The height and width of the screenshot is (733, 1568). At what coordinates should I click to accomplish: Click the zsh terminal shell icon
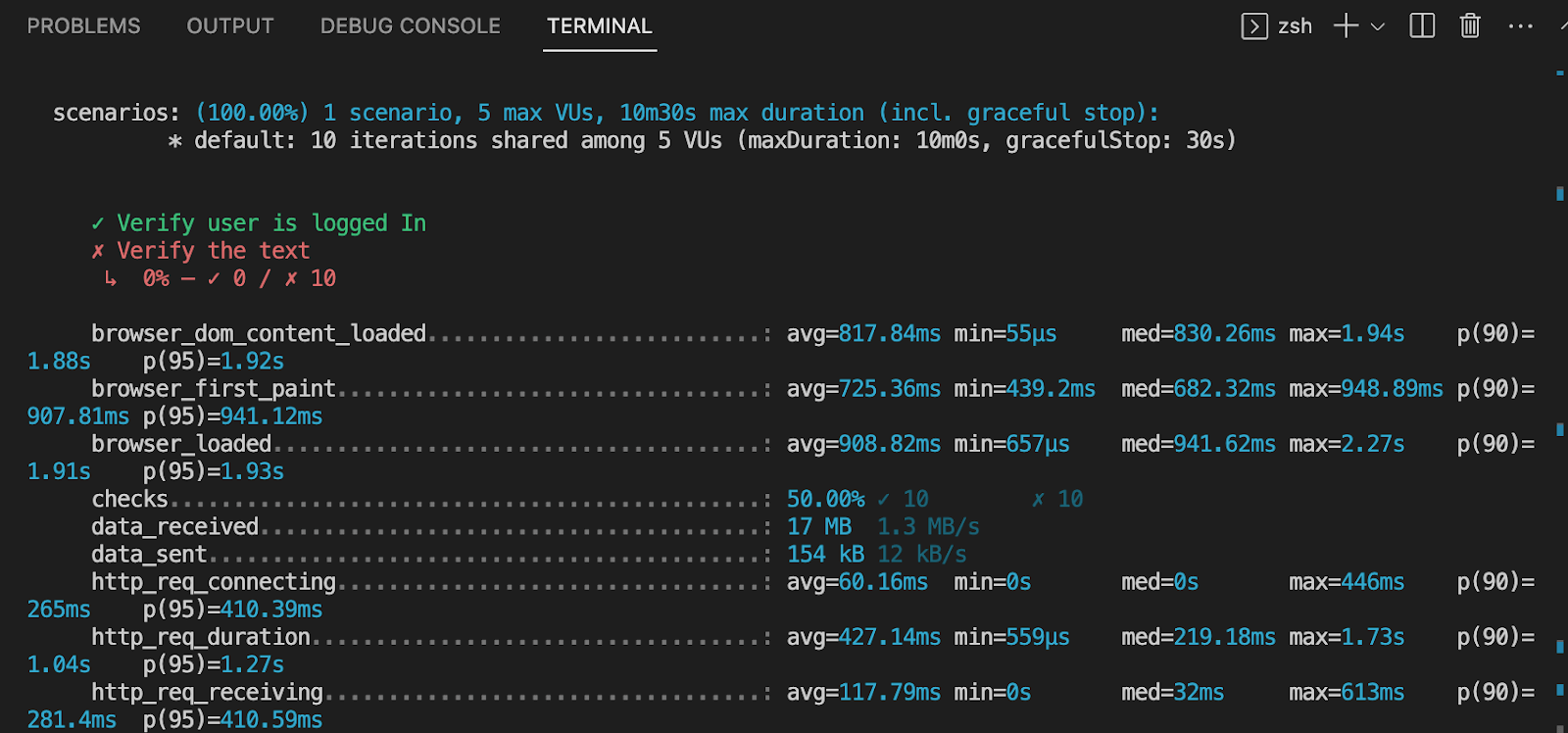pyautogui.click(x=1254, y=26)
